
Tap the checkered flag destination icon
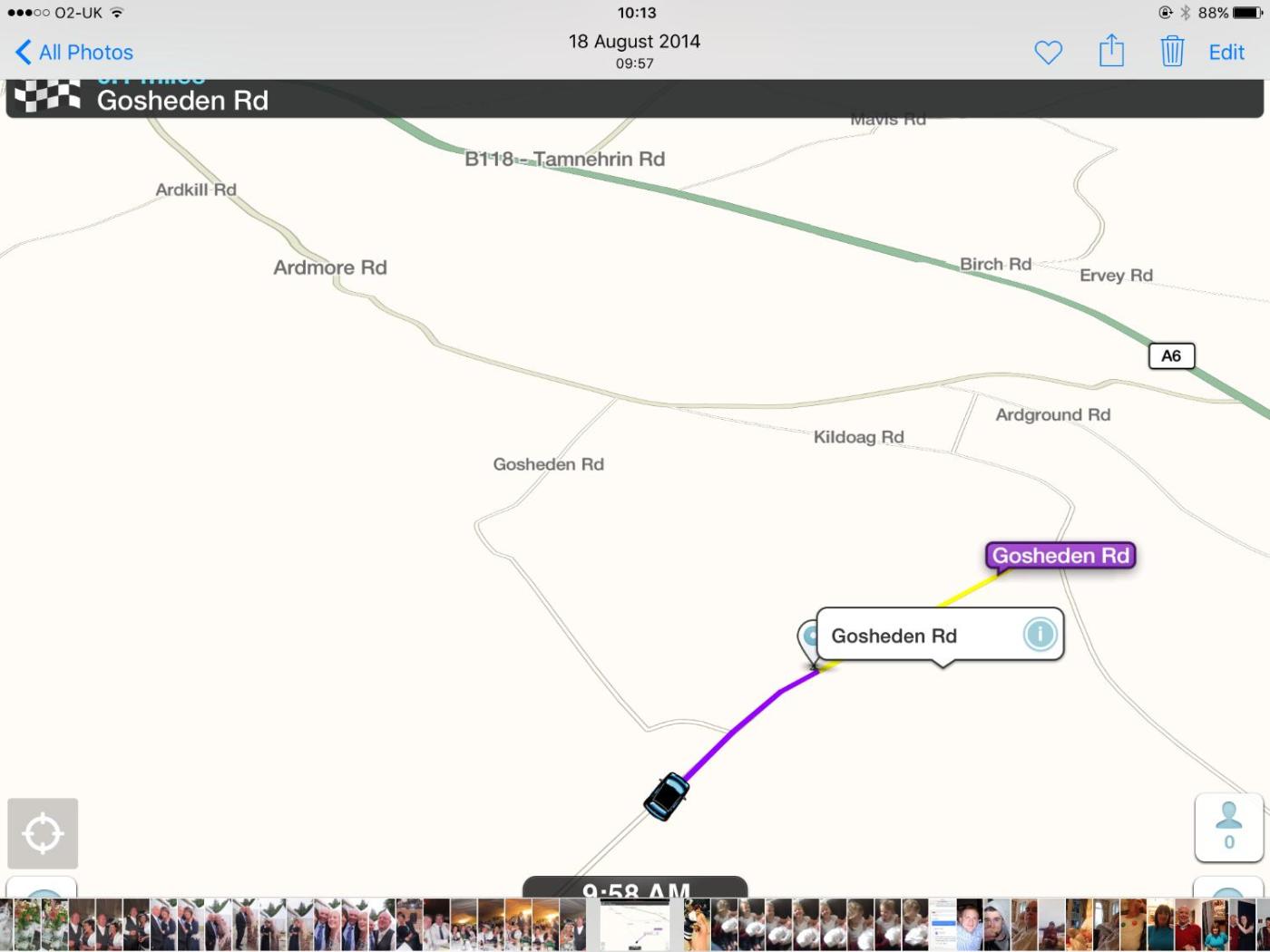click(x=47, y=96)
